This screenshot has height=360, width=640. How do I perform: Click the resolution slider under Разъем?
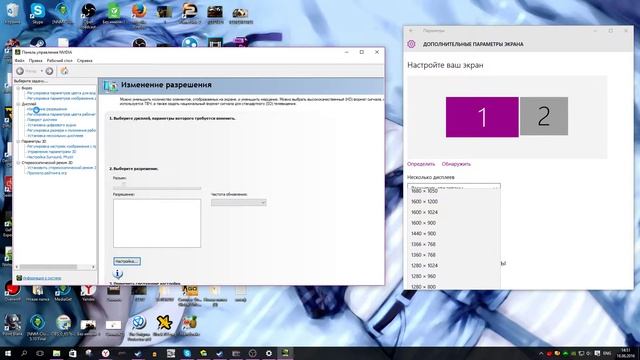(x=157, y=188)
